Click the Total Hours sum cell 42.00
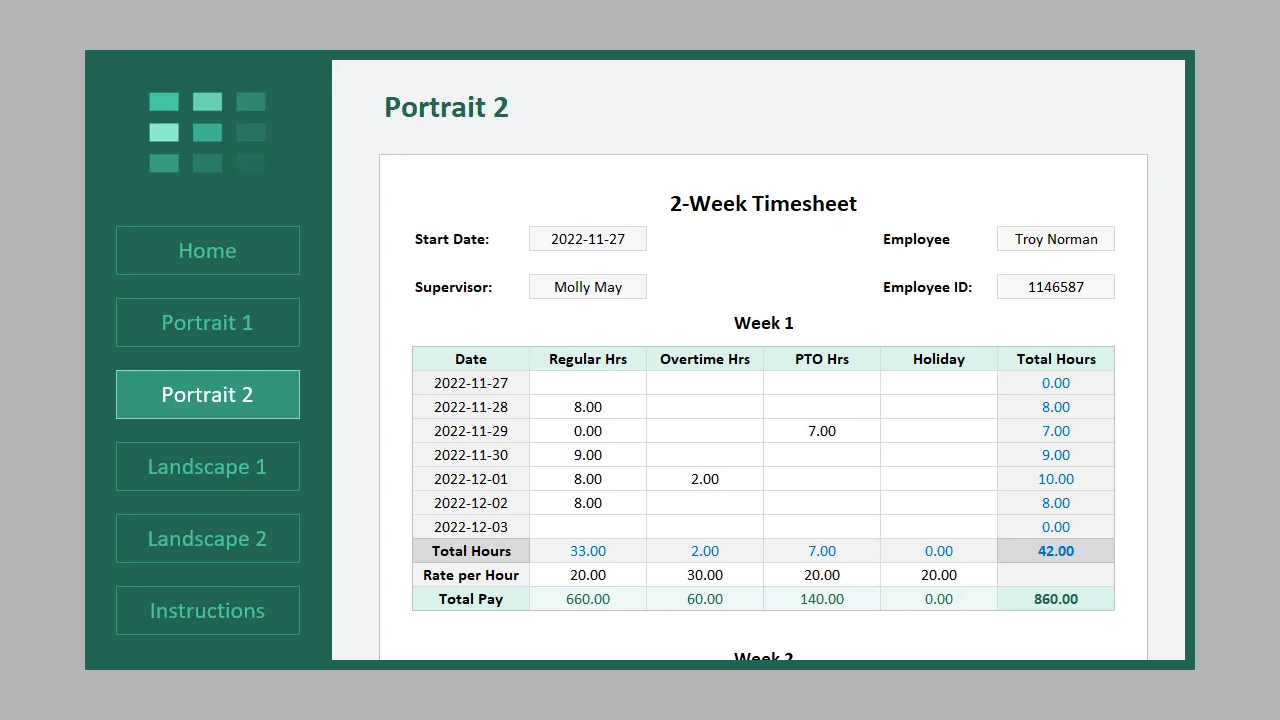Viewport: 1280px width, 720px height. [x=1055, y=551]
